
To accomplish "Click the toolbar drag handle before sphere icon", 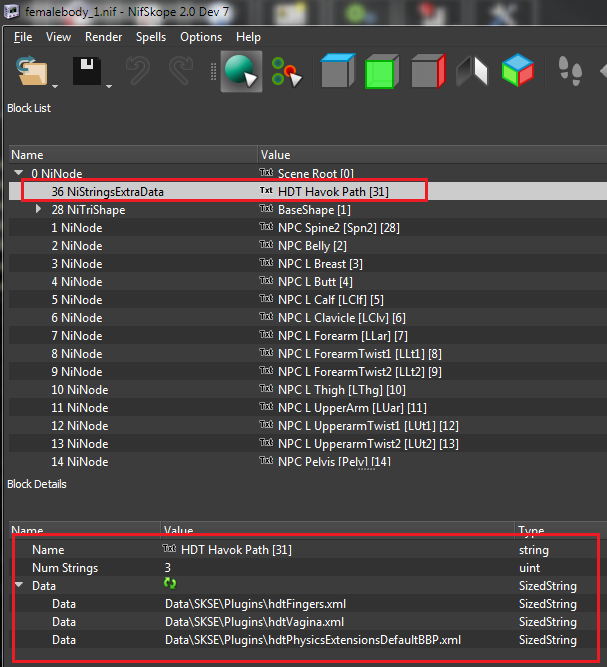I will click(213, 71).
